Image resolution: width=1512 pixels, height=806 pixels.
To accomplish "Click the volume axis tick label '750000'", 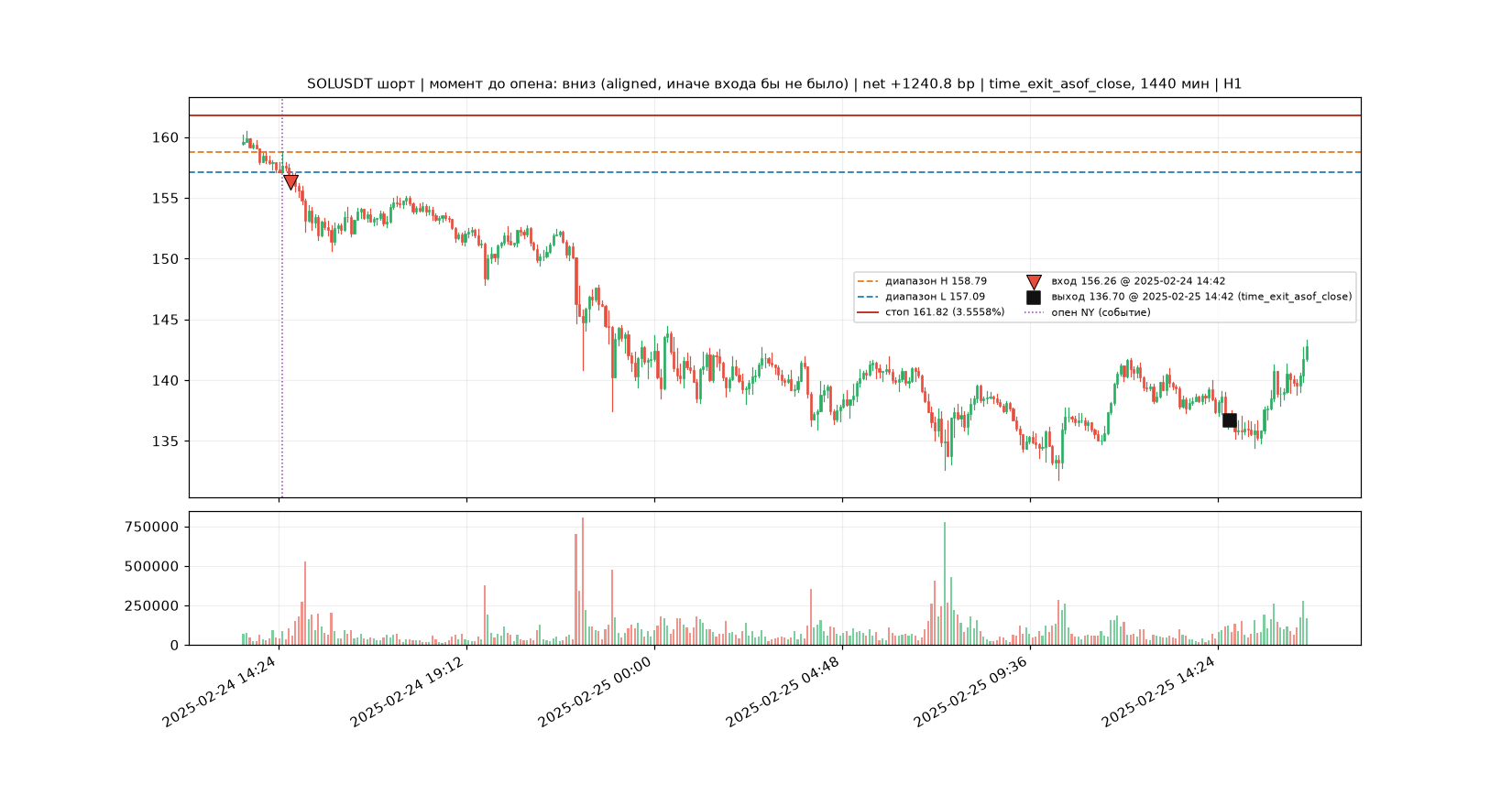I will click(x=152, y=528).
